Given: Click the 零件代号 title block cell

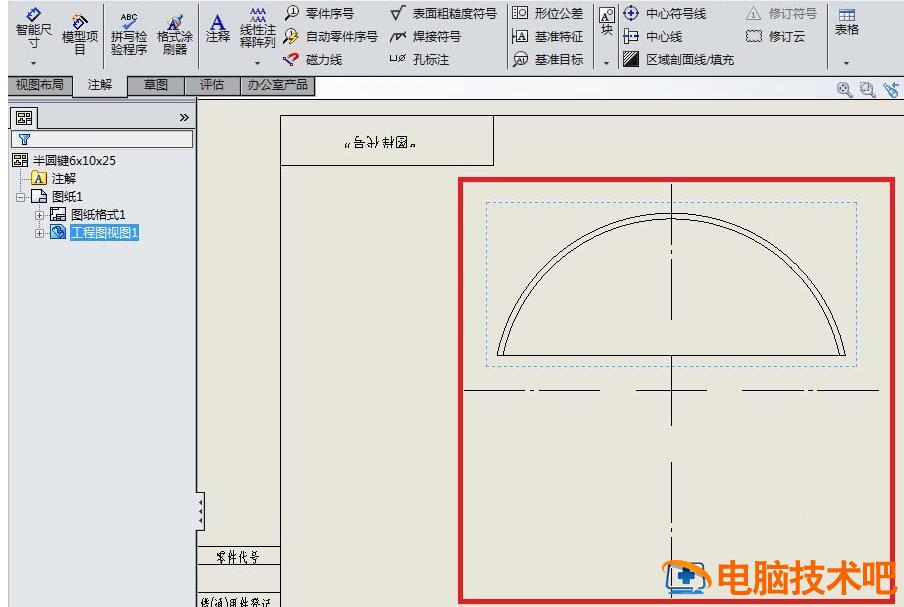Looking at the screenshot, I should point(238,556).
